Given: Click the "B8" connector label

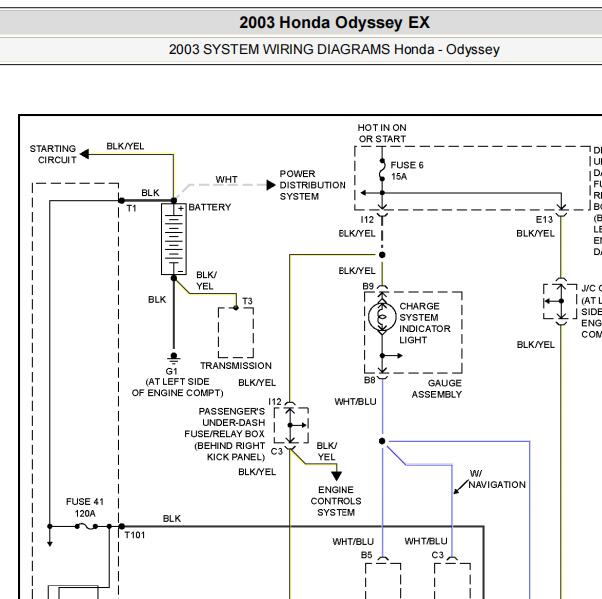Looking at the screenshot, I should pyautogui.click(x=369, y=380).
